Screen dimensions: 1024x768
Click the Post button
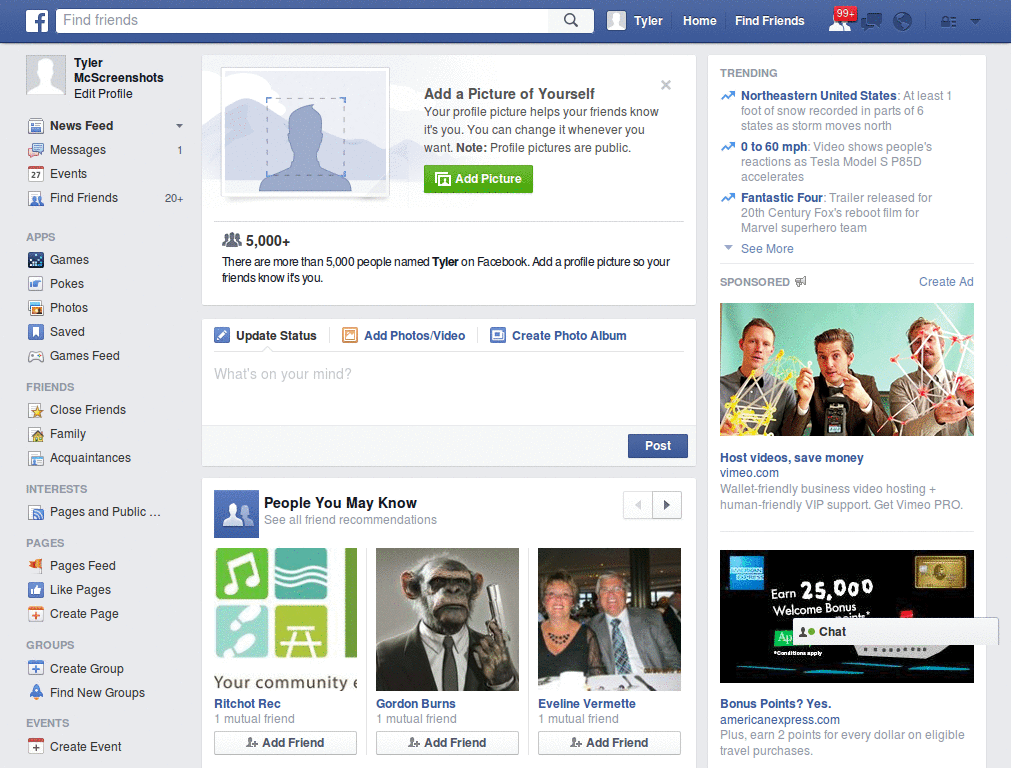pyautogui.click(x=658, y=446)
